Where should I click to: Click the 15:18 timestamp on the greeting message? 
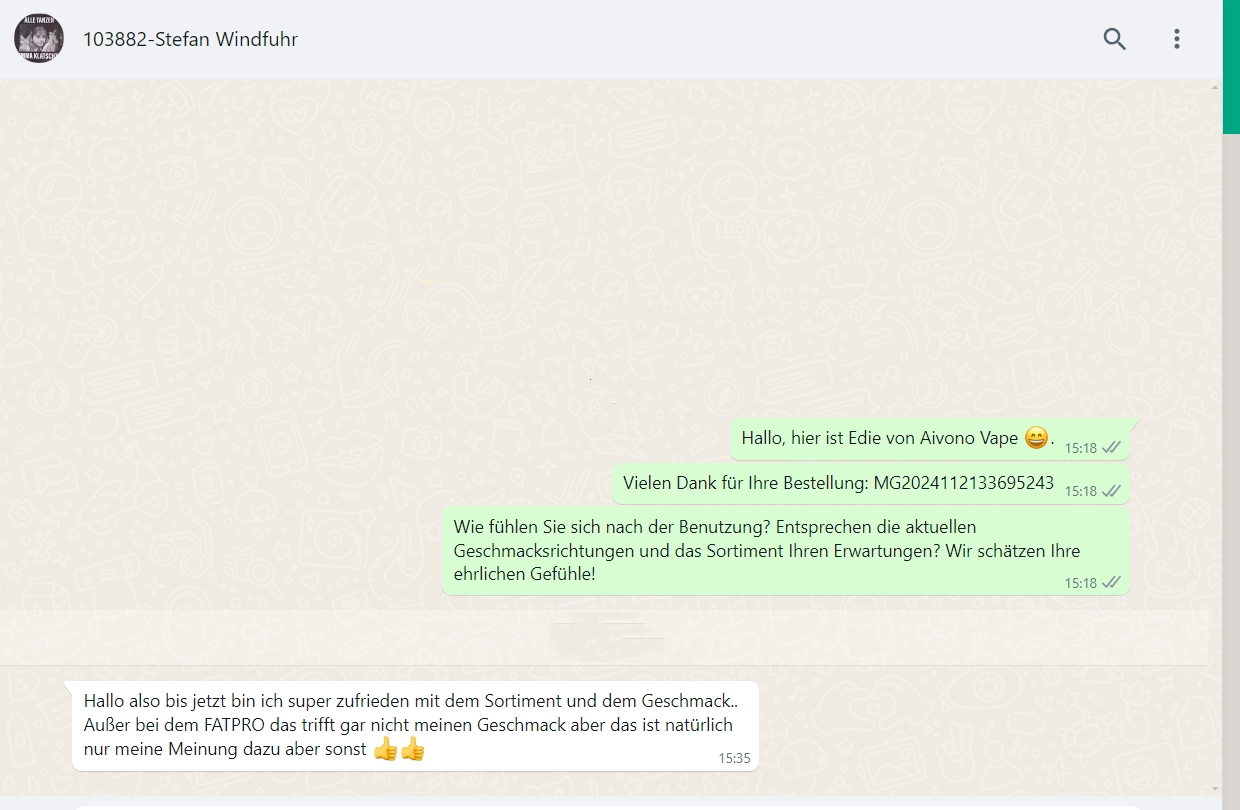coord(1080,448)
